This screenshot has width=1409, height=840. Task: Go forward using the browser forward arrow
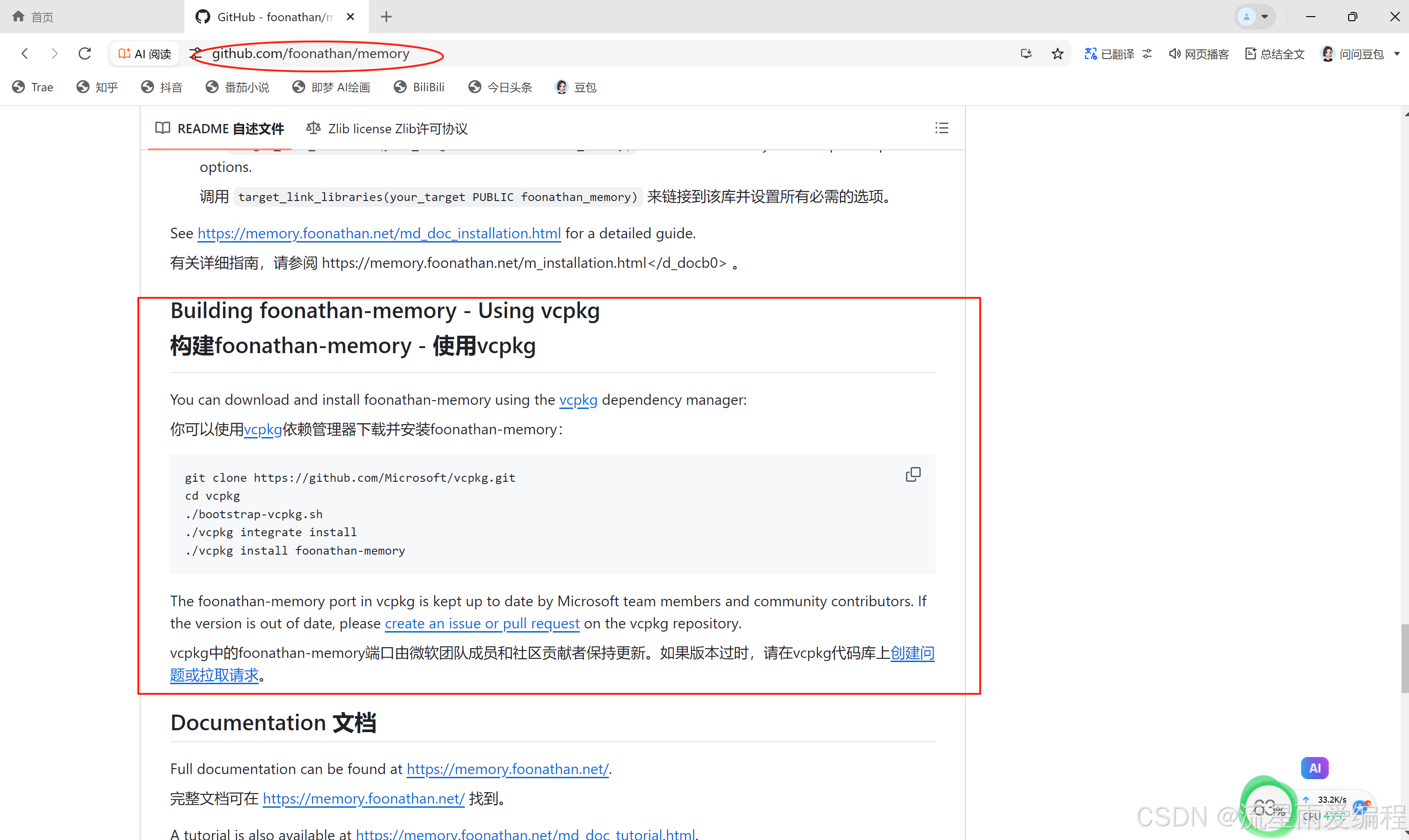point(54,54)
